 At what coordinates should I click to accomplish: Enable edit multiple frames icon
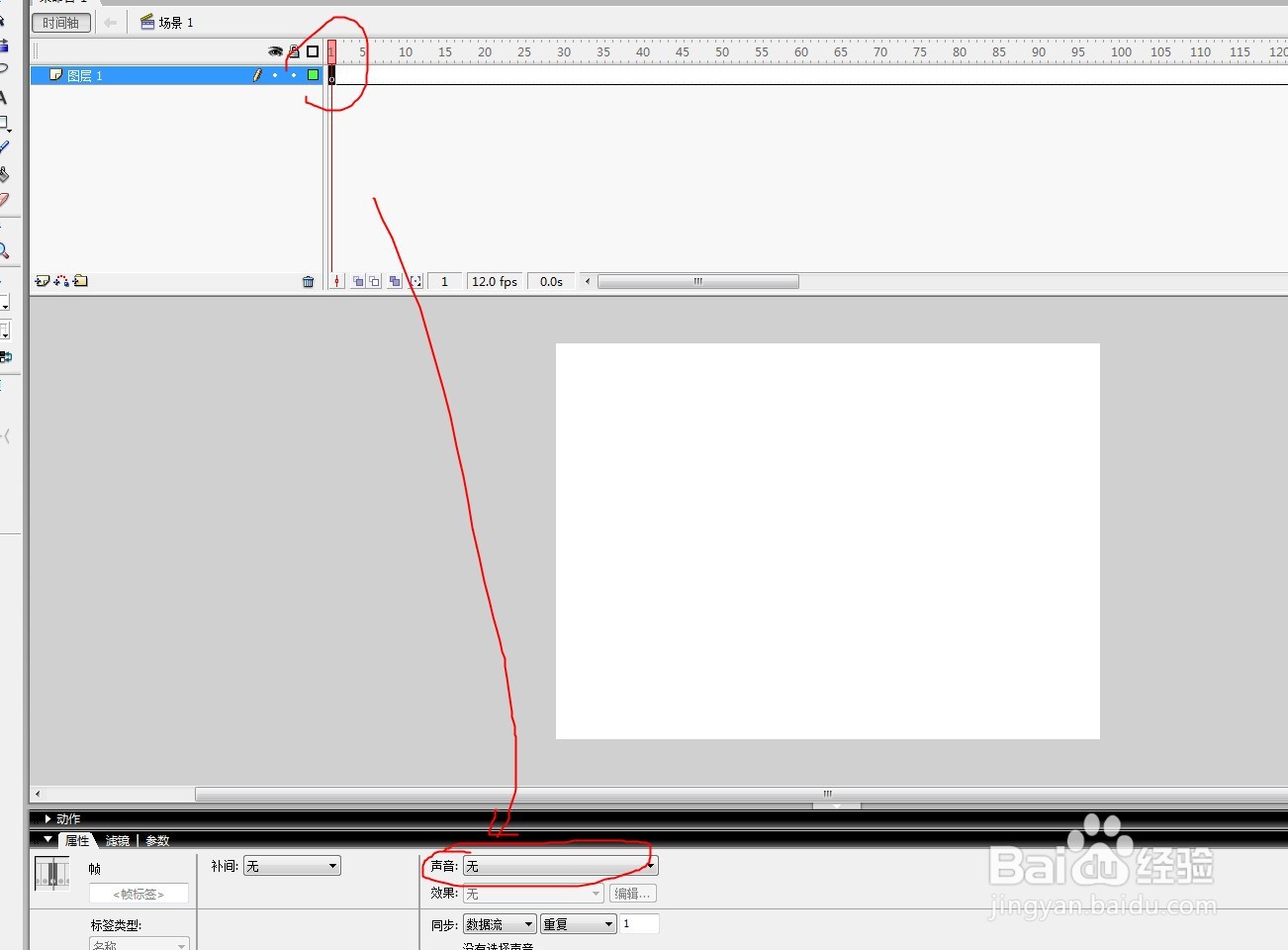pyautogui.click(x=395, y=282)
